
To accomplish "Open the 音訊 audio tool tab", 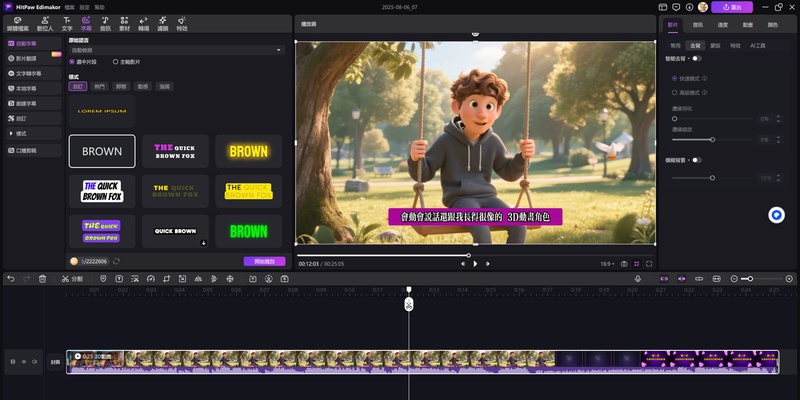I will coord(105,24).
